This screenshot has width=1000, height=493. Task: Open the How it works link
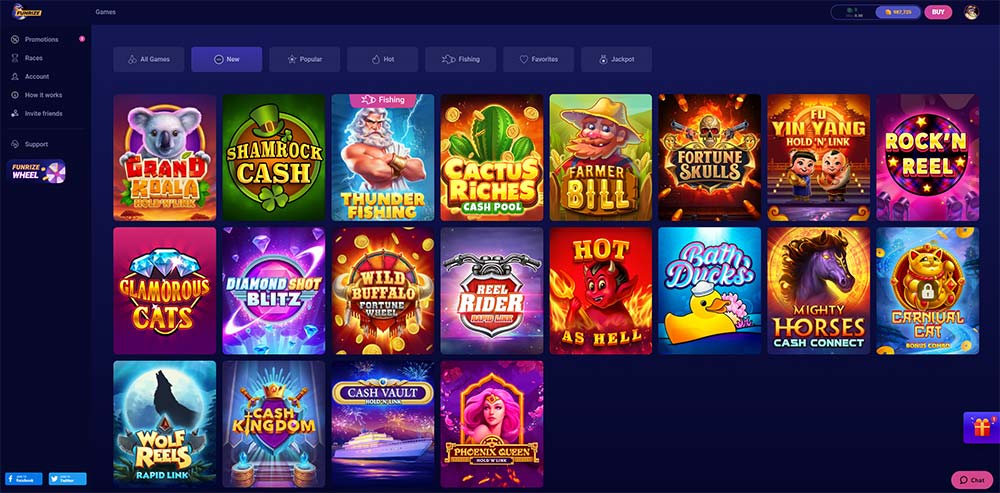coord(43,95)
